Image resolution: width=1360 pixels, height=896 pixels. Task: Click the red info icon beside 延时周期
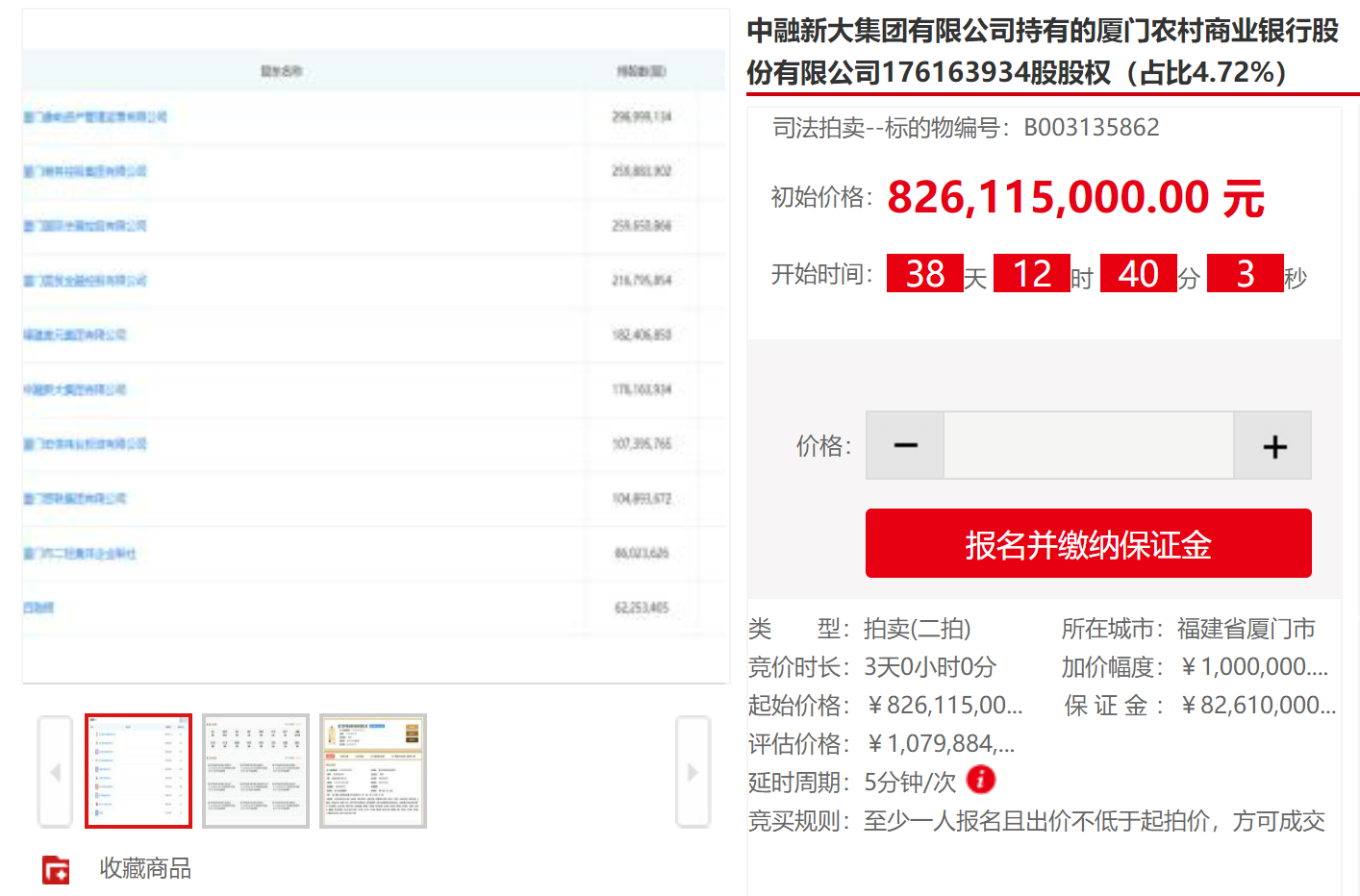(x=980, y=780)
